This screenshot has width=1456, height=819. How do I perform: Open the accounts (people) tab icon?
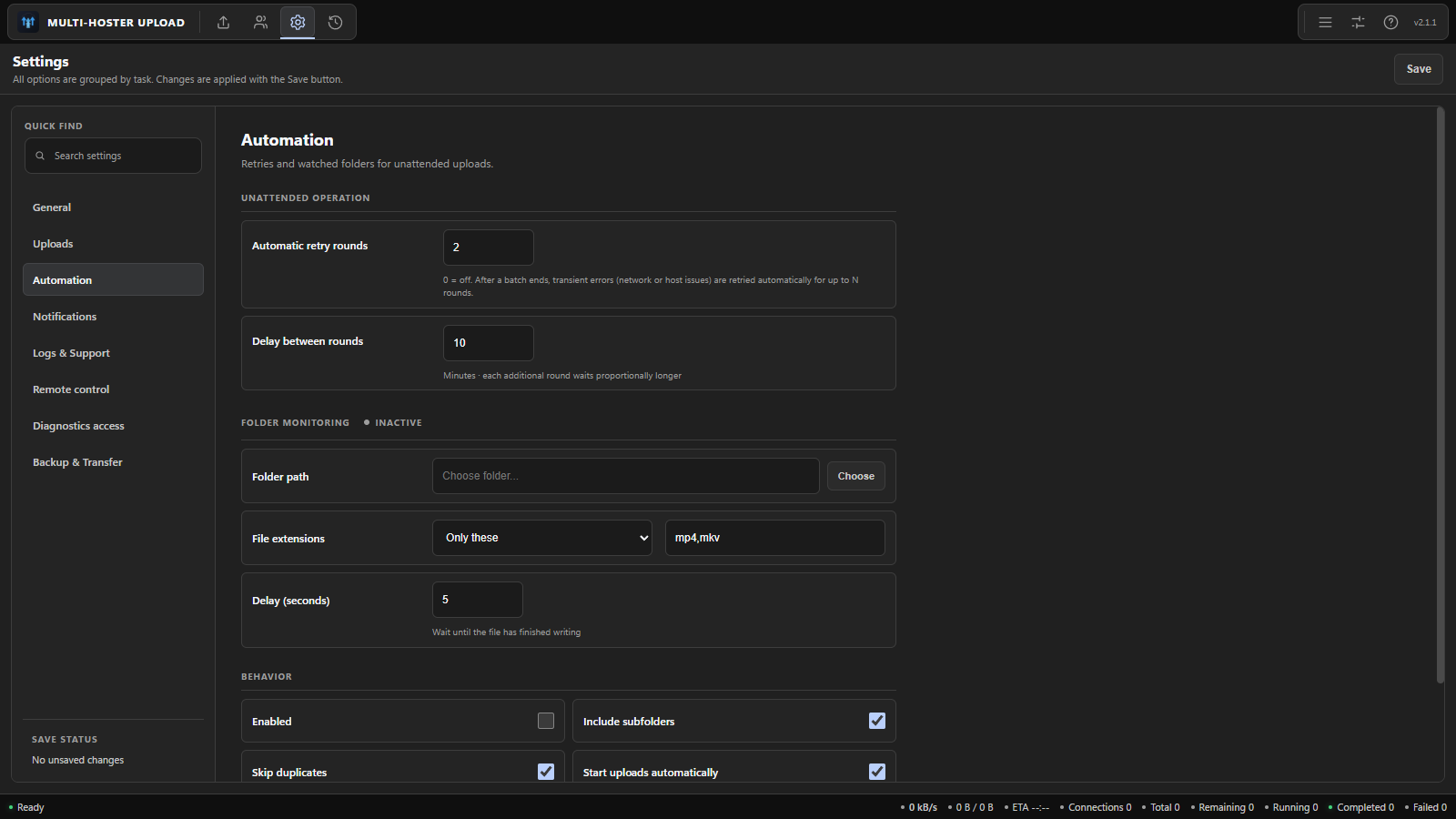tap(260, 23)
